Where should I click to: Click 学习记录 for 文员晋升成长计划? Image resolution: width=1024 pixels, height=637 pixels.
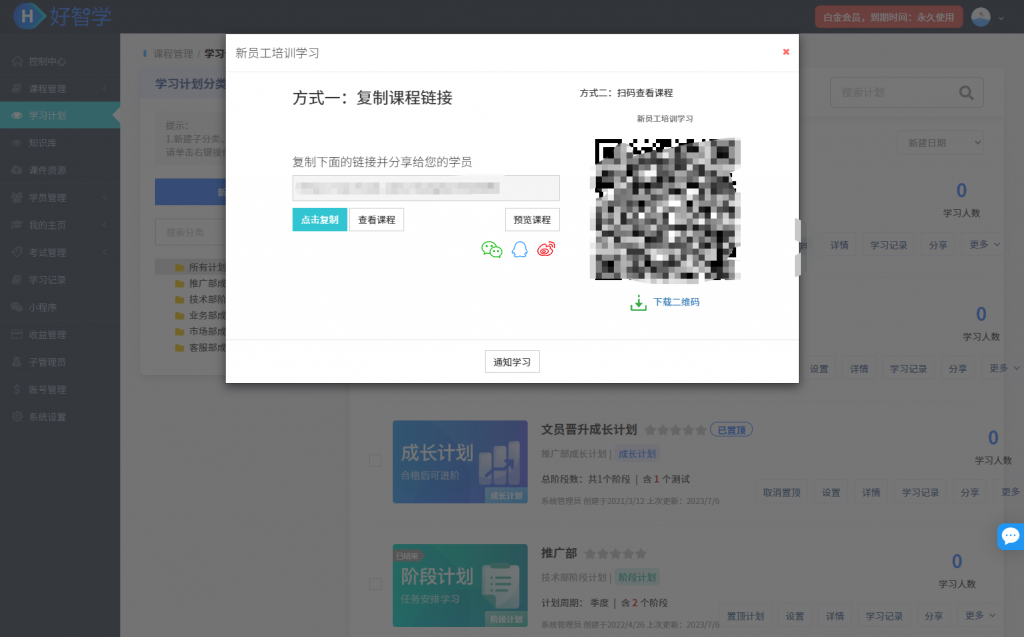coord(920,493)
